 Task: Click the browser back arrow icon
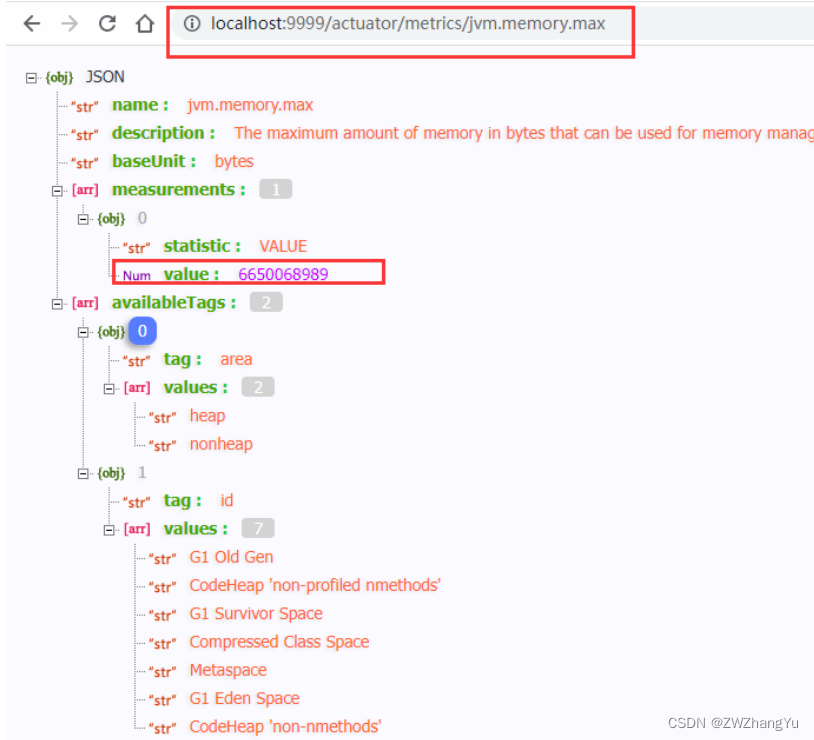point(31,23)
